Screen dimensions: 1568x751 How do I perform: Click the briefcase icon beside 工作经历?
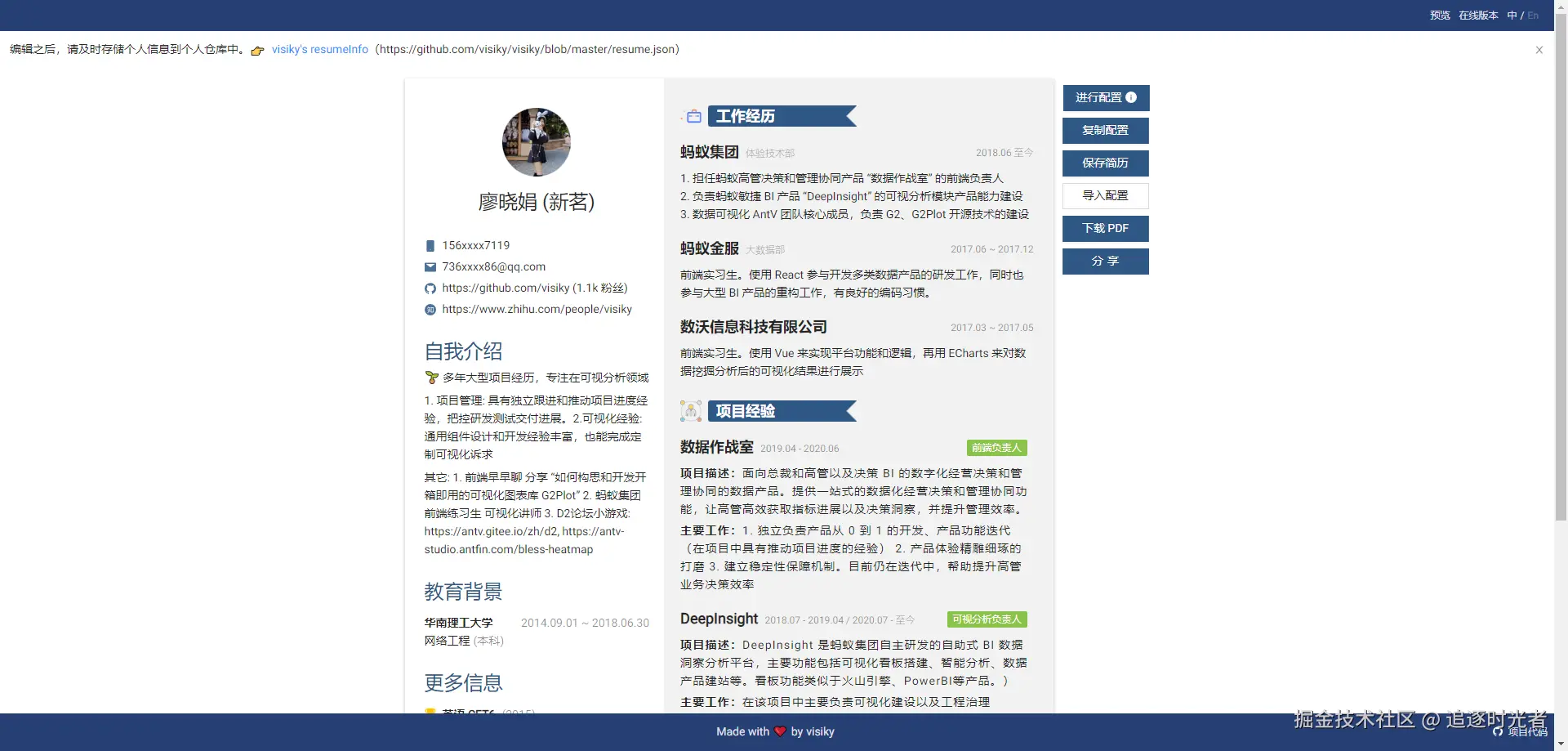point(693,117)
